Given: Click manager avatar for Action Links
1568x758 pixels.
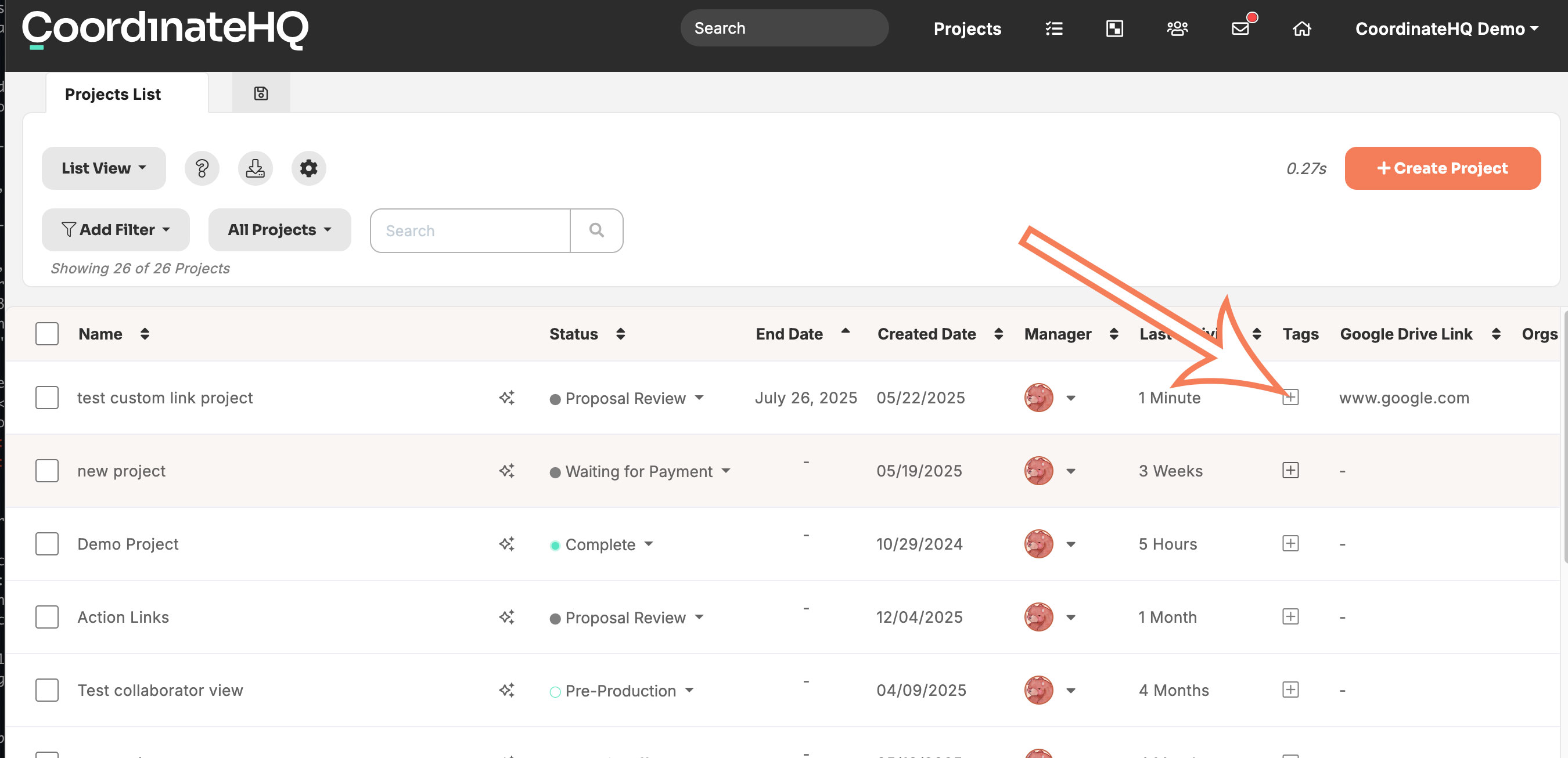Looking at the screenshot, I should 1038,617.
